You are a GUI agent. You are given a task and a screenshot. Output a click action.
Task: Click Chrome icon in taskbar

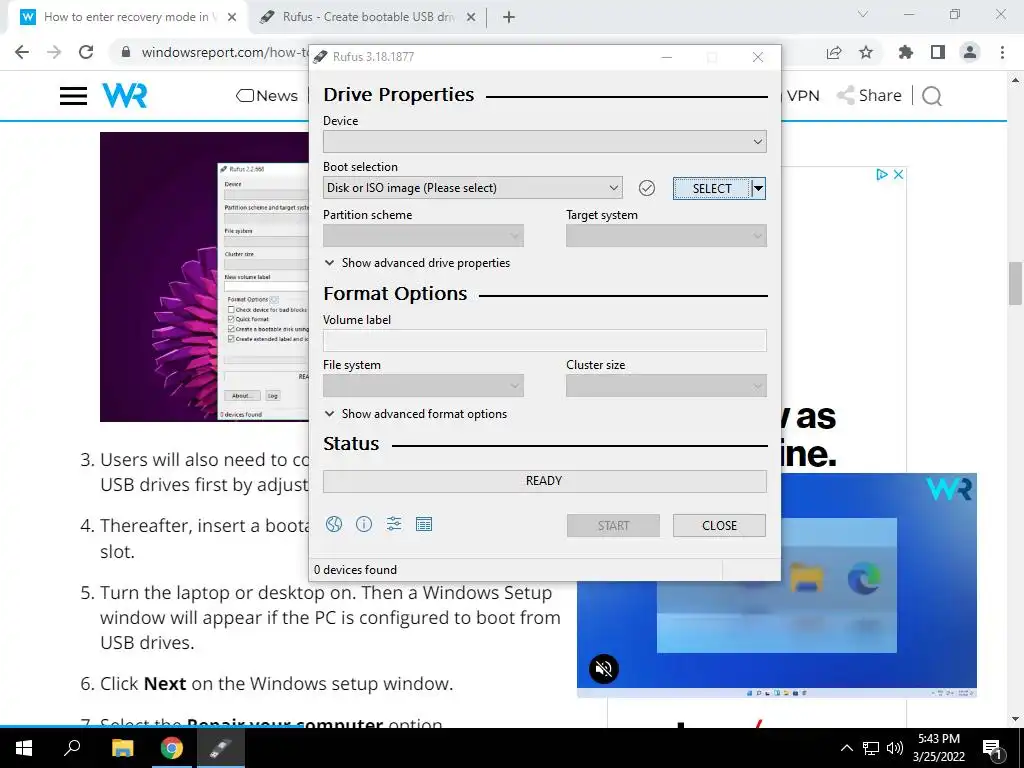pyautogui.click(x=172, y=748)
